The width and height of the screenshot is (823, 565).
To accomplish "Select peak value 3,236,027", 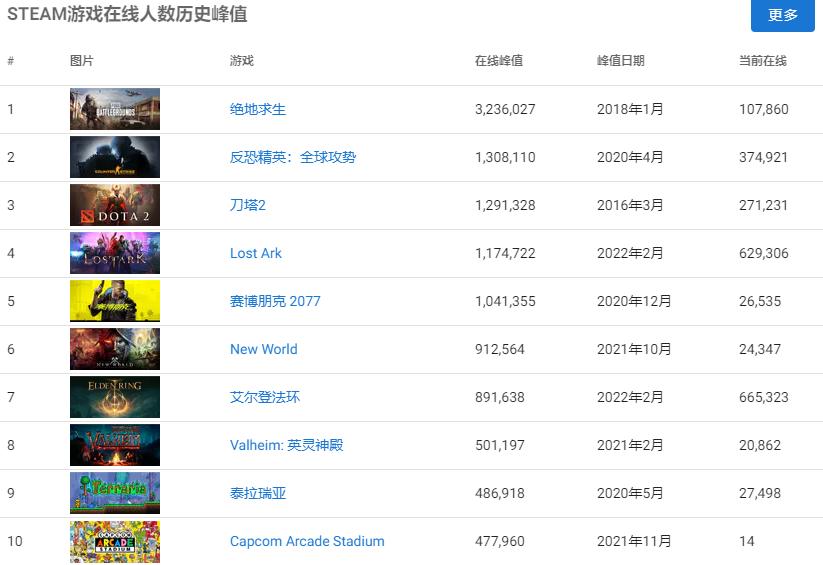I will pos(505,109).
